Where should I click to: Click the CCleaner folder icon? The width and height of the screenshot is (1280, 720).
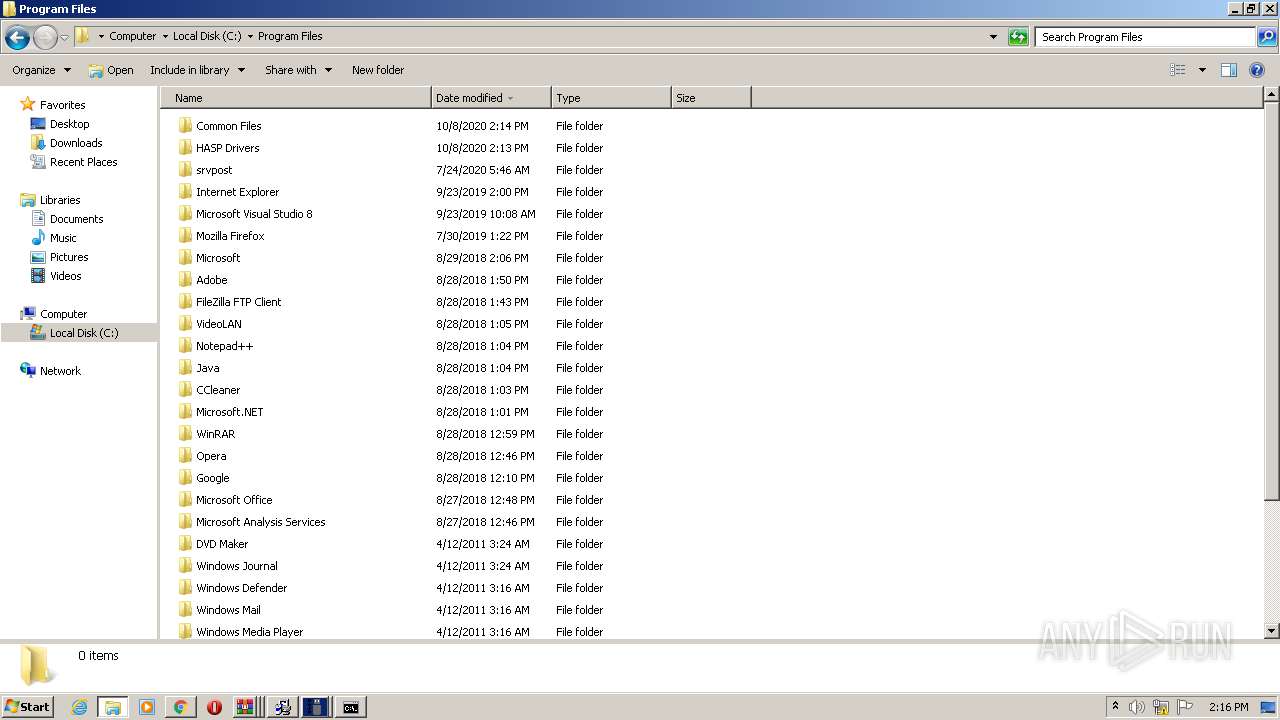point(186,390)
